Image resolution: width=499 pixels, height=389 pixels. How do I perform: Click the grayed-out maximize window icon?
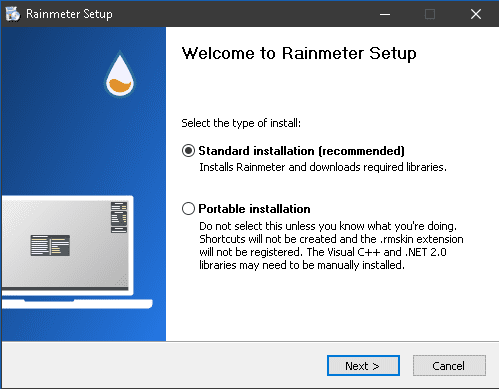click(430, 14)
